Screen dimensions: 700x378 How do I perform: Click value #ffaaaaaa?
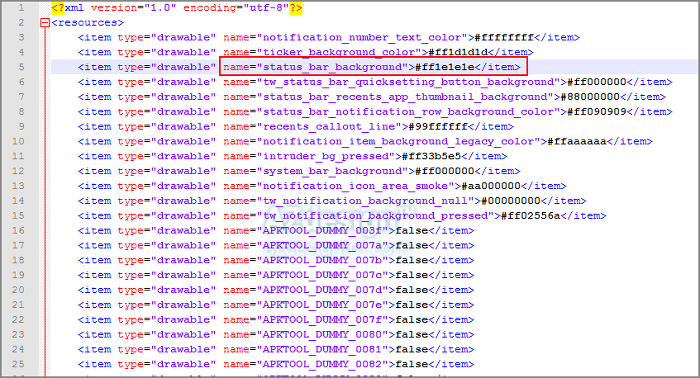click(577, 141)
